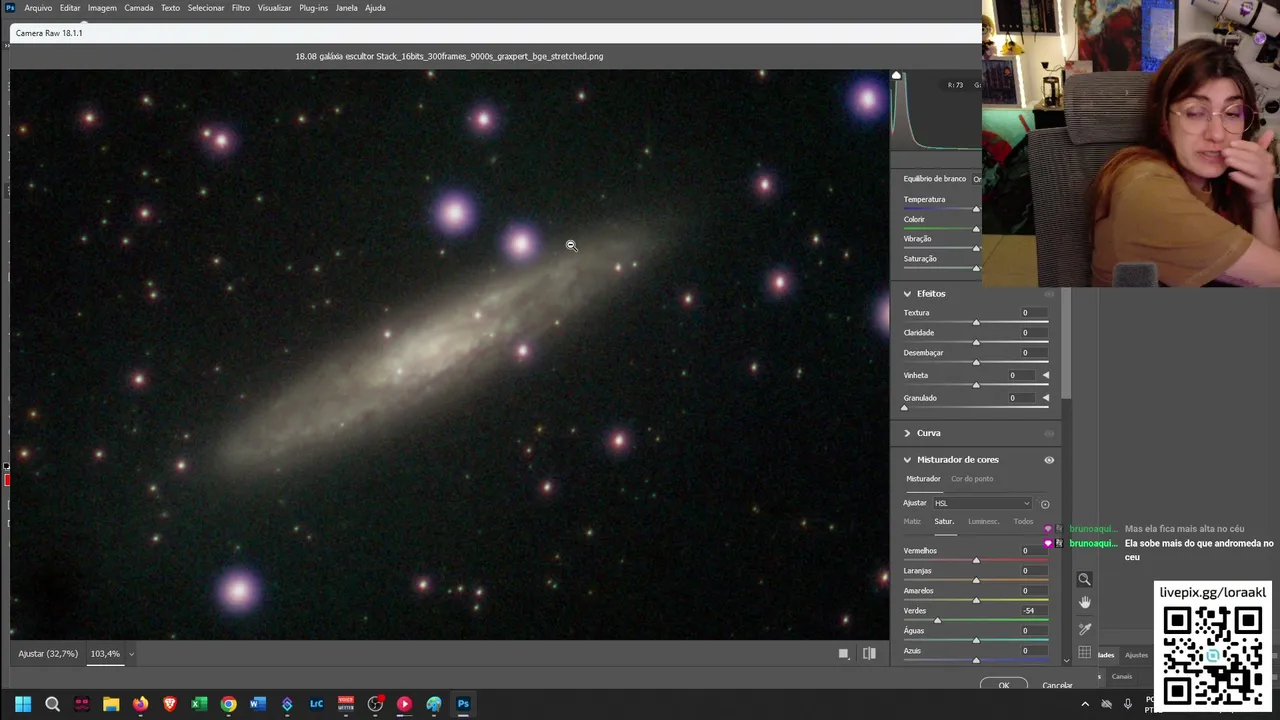Launch Brave browser from taskbar

(170, 704)
